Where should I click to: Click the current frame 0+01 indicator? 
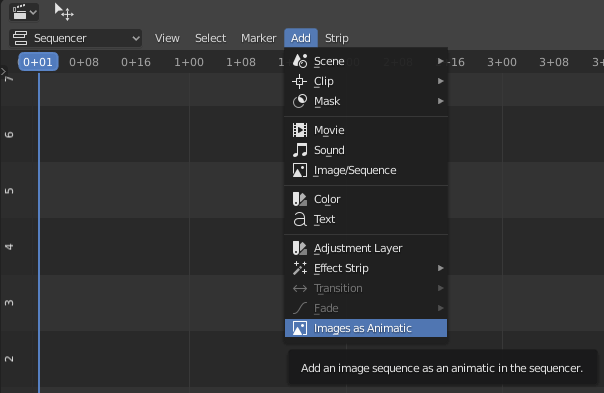pyautogui.click(x=38, y=62)
